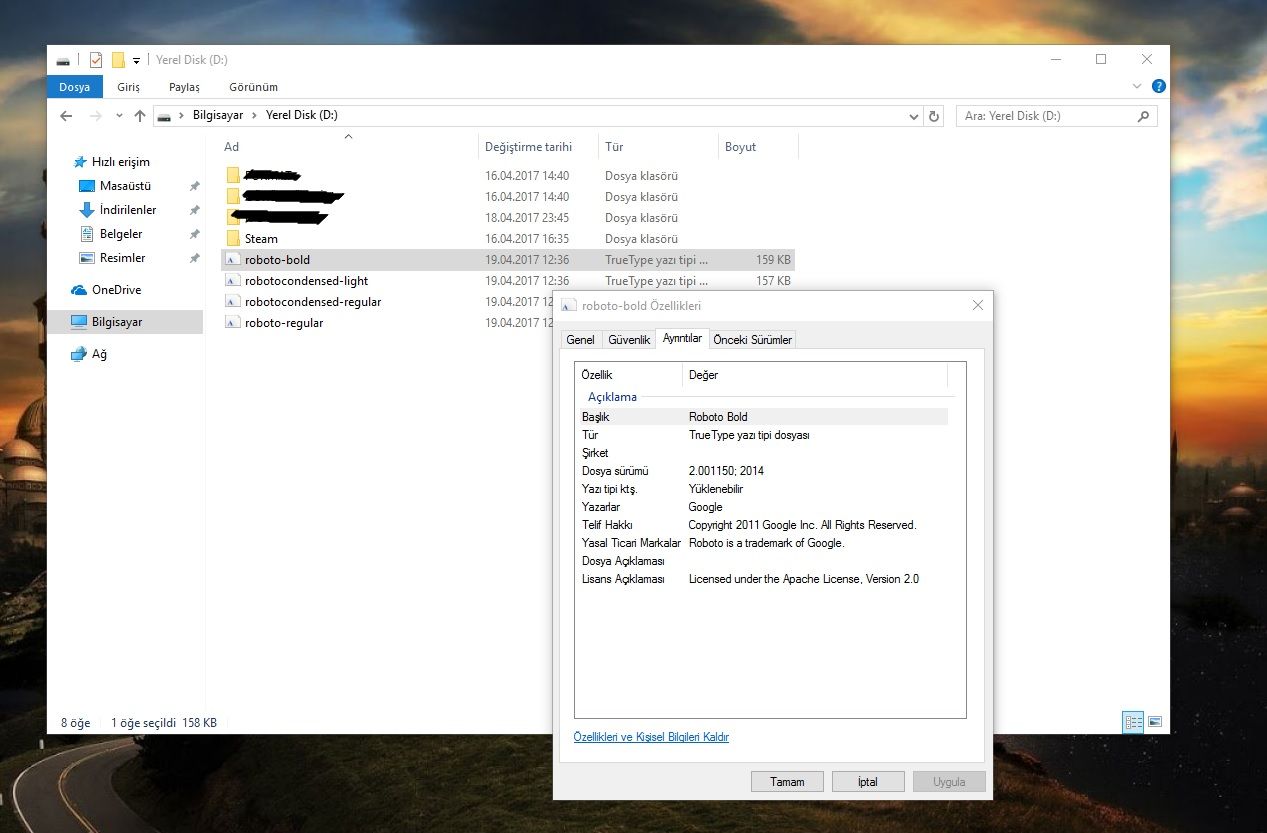Click the Steam folder icon
Image resolution: width=1267 pixels, height=833 pixels.
(233, 239)
